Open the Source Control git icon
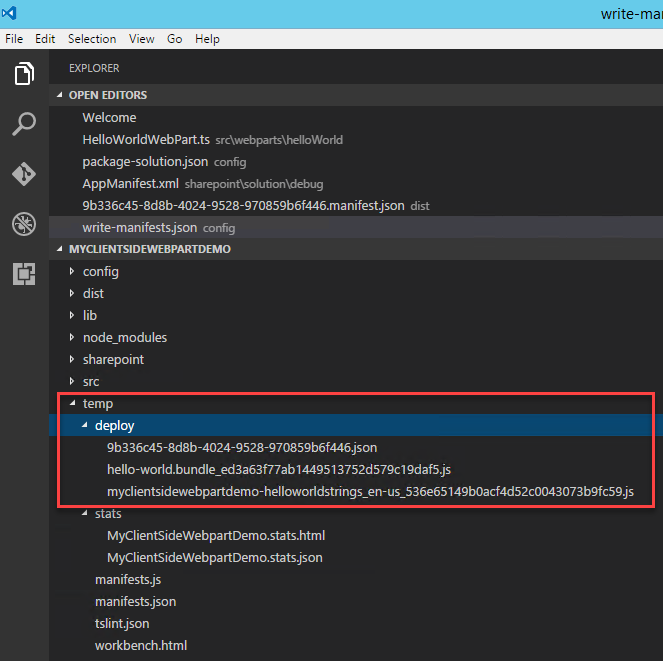 [x=24, y=174]
